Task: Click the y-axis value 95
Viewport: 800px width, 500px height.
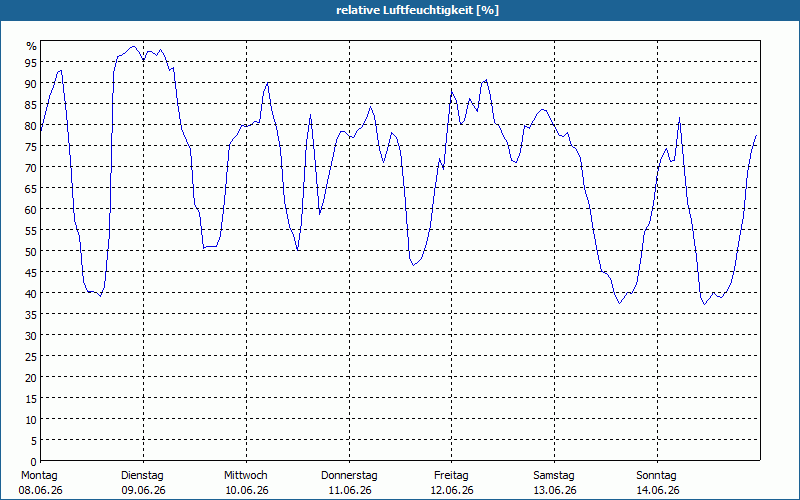Action: coord(31,62)
